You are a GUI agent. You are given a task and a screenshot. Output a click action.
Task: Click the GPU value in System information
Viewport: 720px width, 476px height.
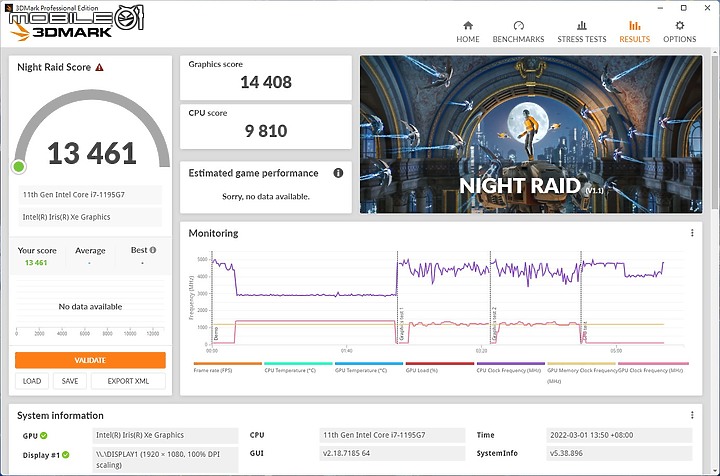click(165, 435)
